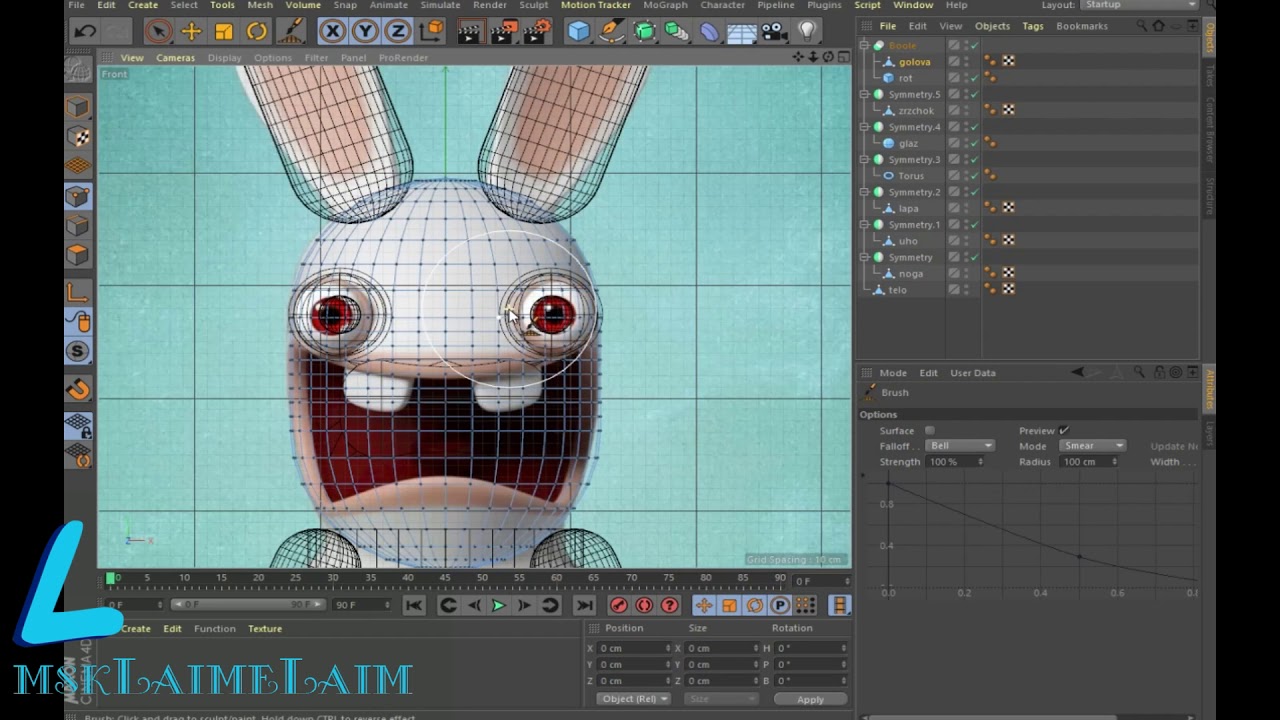The image size is (1280, 720).
Task: Select the Live Selection tool
Action: pos(158,31)
